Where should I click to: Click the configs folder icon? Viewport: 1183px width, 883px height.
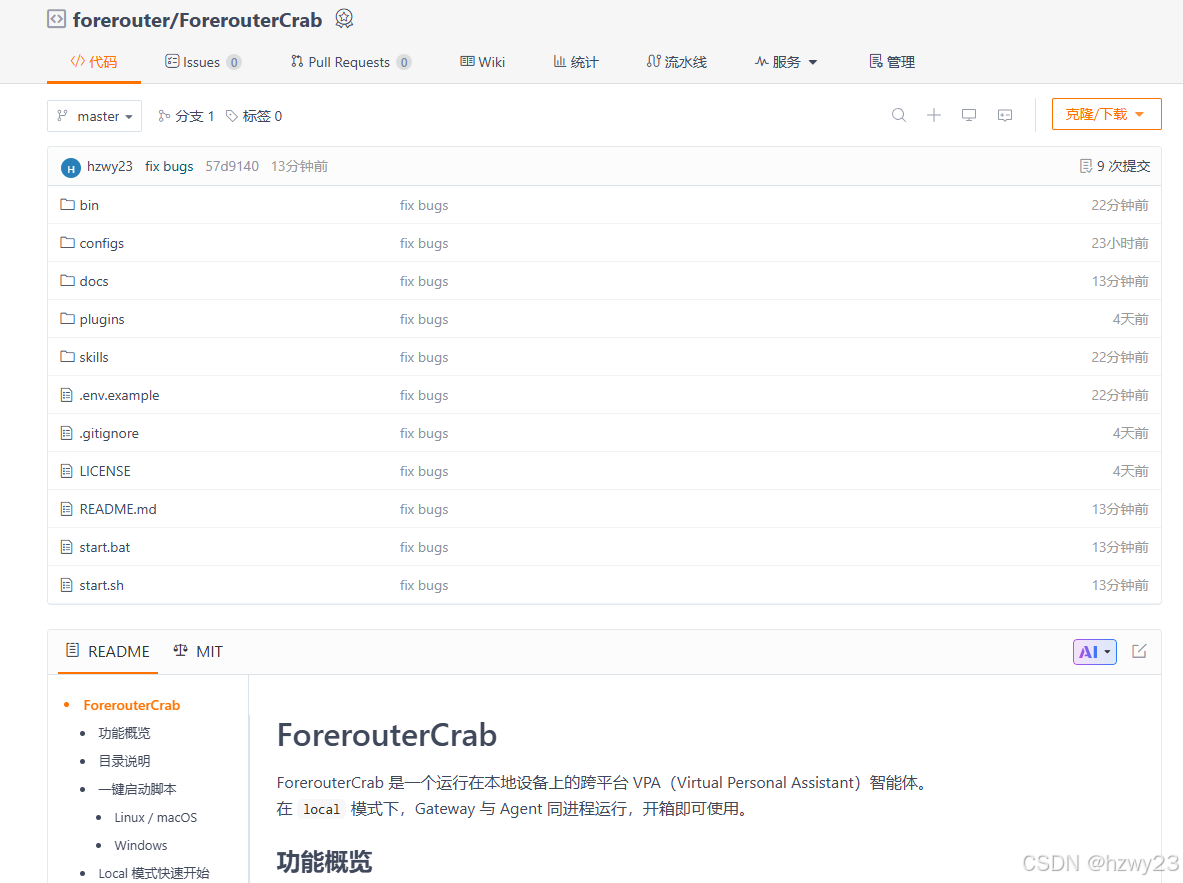pos(67,243)
